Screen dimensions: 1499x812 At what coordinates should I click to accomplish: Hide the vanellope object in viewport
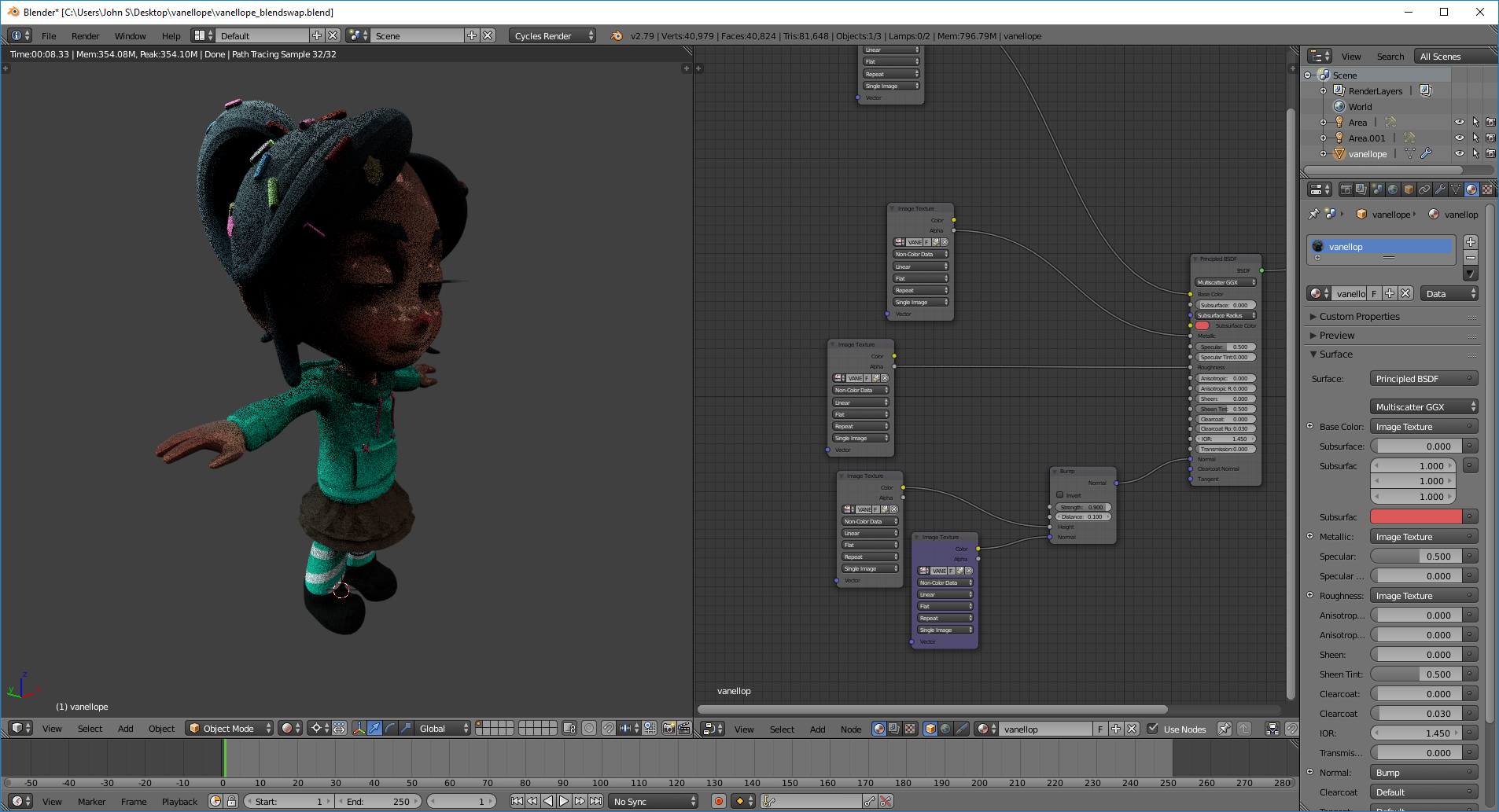(1460, 154)
